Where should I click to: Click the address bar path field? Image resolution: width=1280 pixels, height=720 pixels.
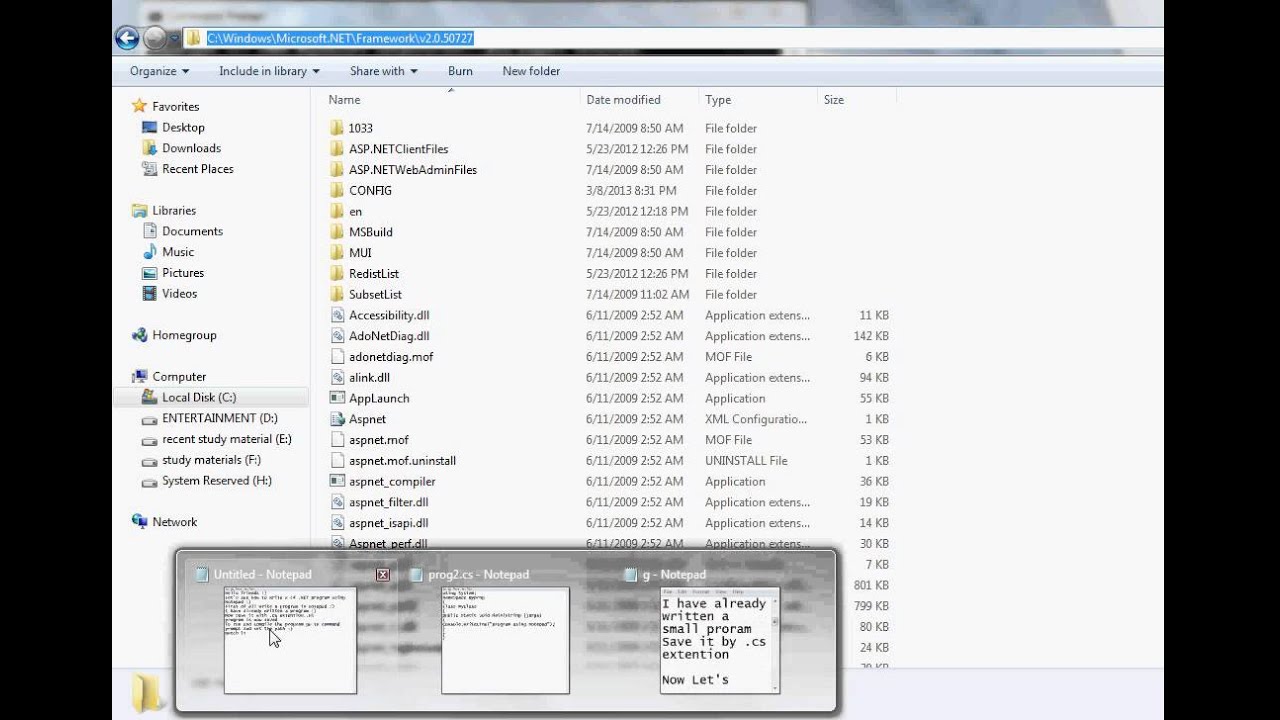(673, 38)
